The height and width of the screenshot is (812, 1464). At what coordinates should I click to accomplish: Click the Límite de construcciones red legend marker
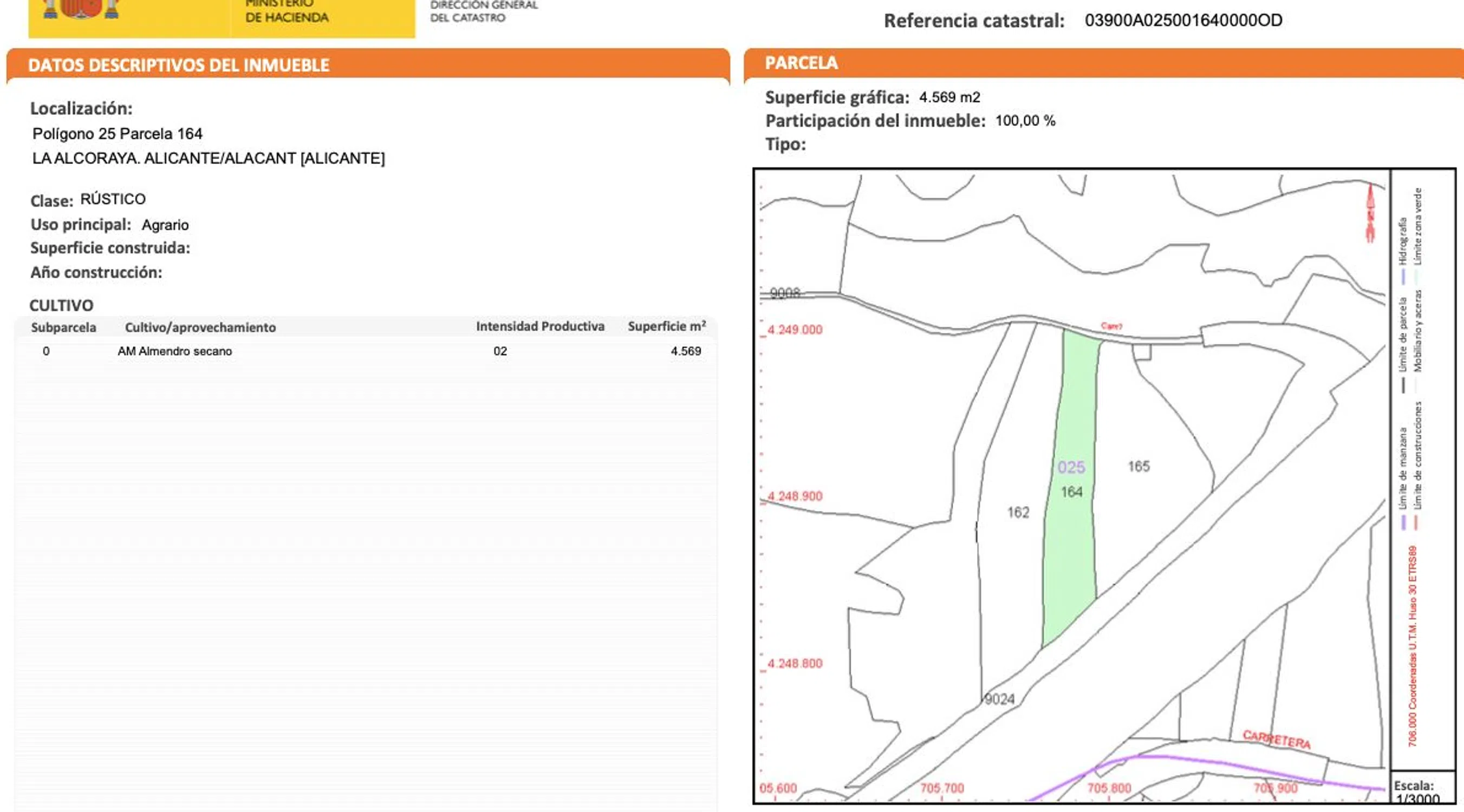coord(1416,522)
